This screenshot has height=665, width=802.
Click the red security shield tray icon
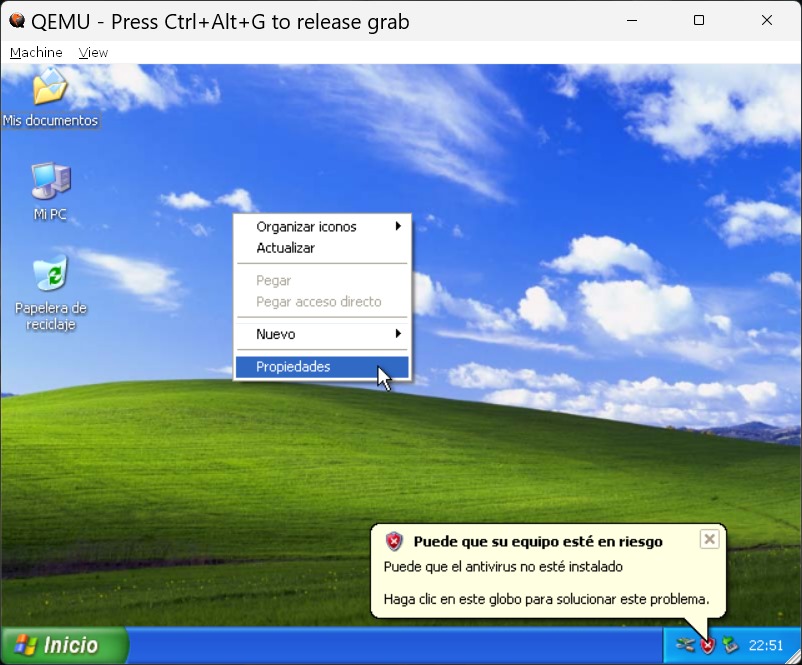707,645
